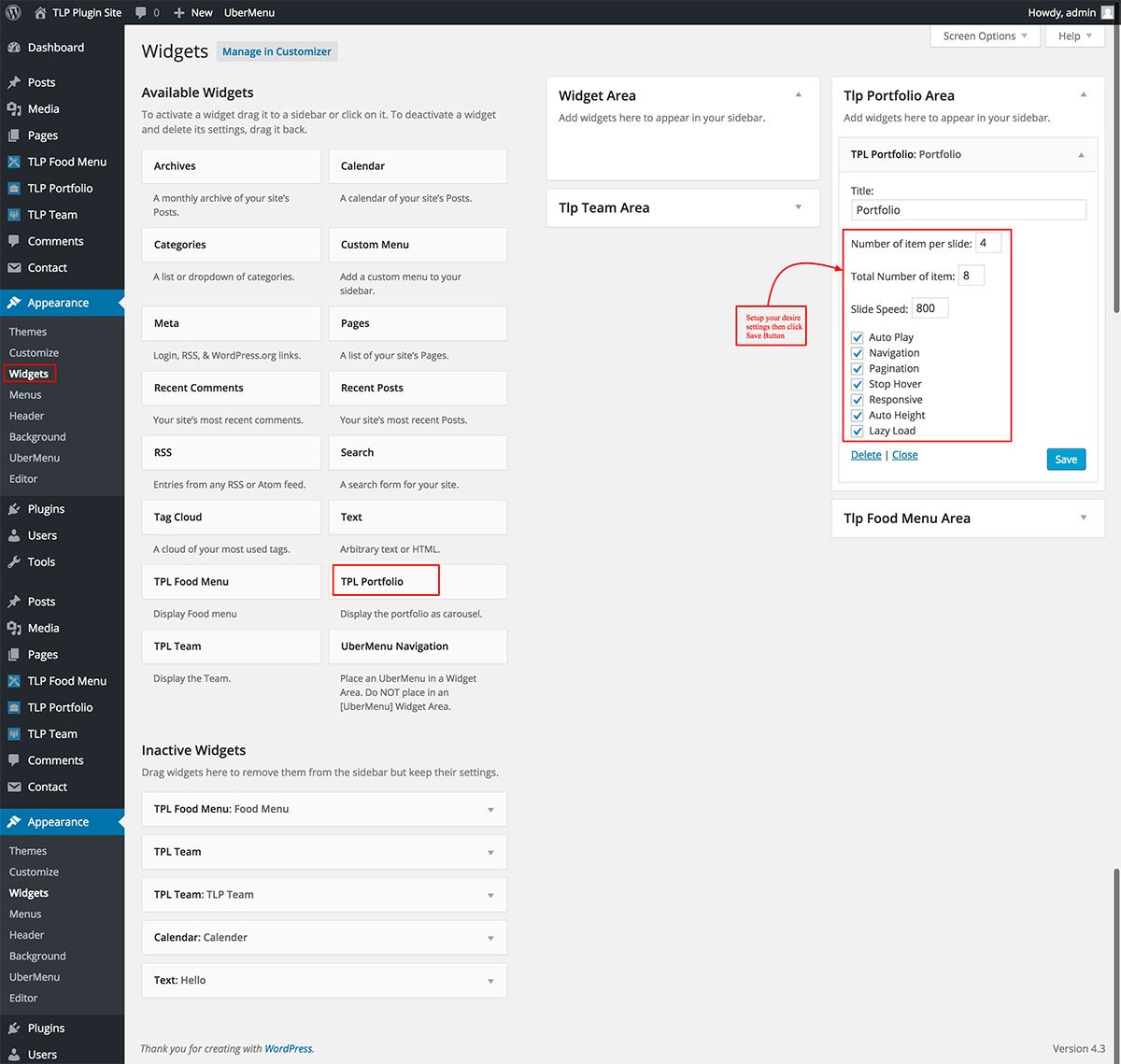The height and width of the screenshot is (1064, 1121).
Task: Click the Dashboard gauge icon in sidebar
Action: pyautogui.click(x=14, y=48)
